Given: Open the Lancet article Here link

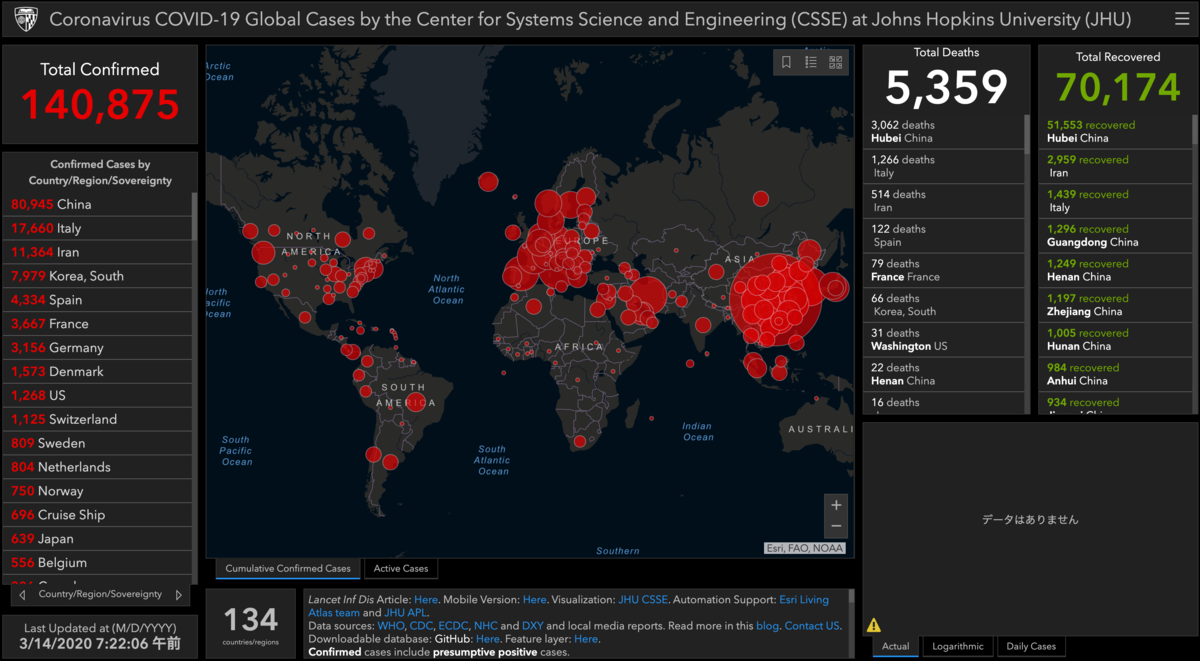Looking at the screenshot, I should (426, 600).
